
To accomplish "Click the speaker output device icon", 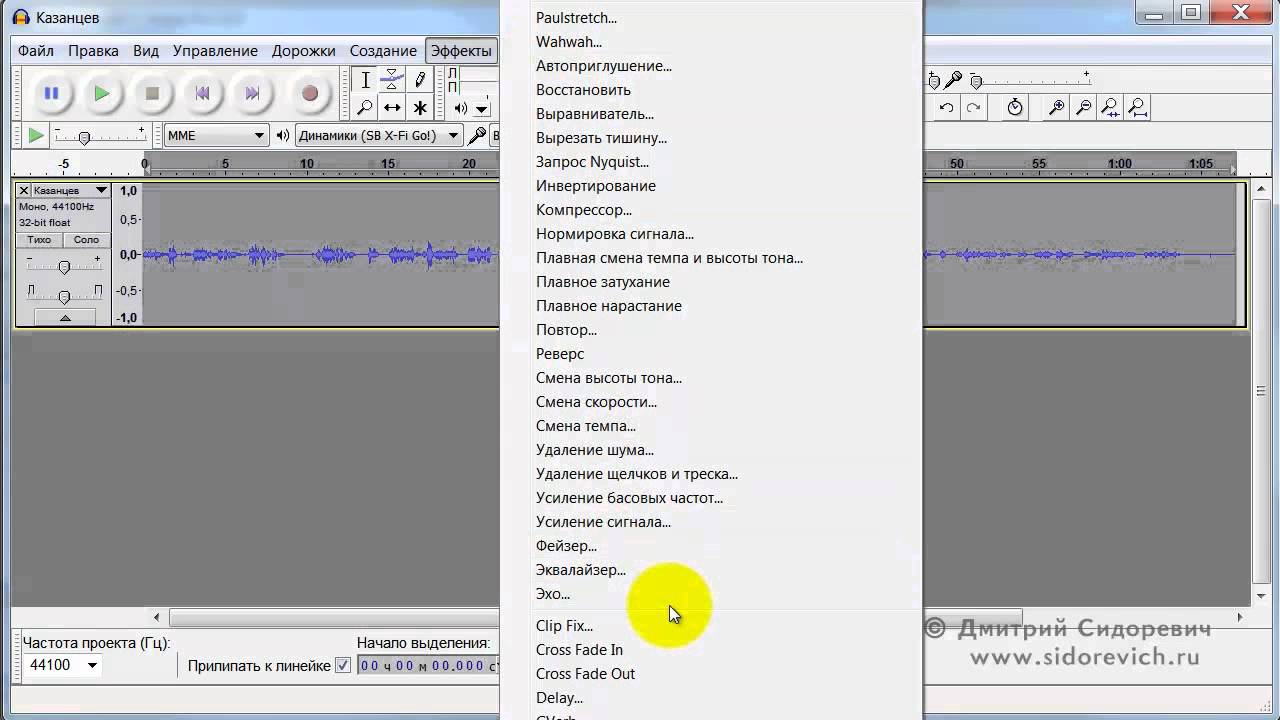I will [x=283, y=135].
